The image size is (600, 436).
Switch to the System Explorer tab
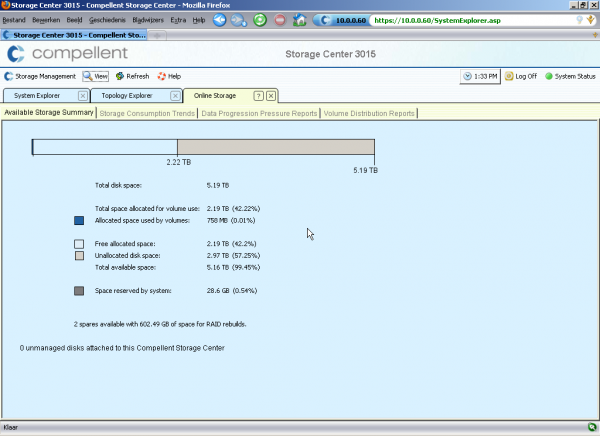(37, 96)
